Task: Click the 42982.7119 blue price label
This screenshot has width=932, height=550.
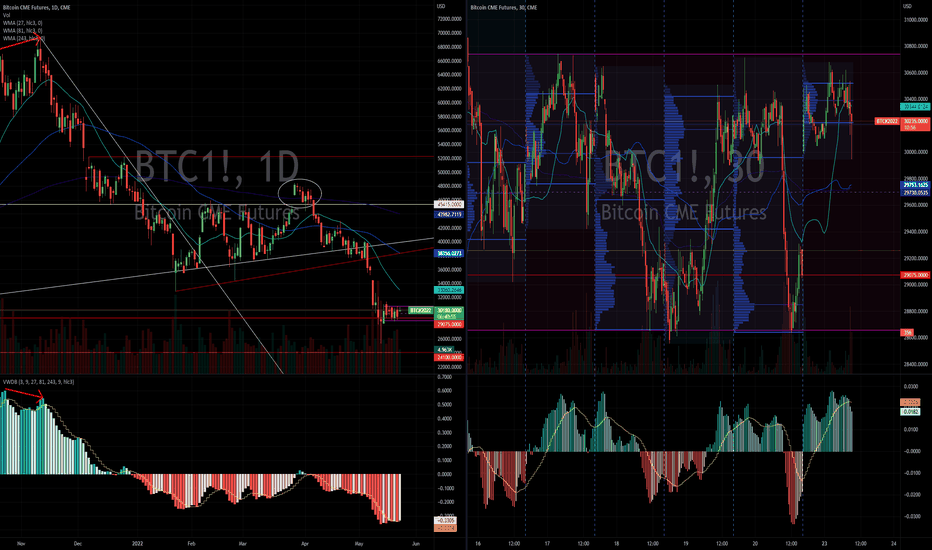Action: coord(449,214)
